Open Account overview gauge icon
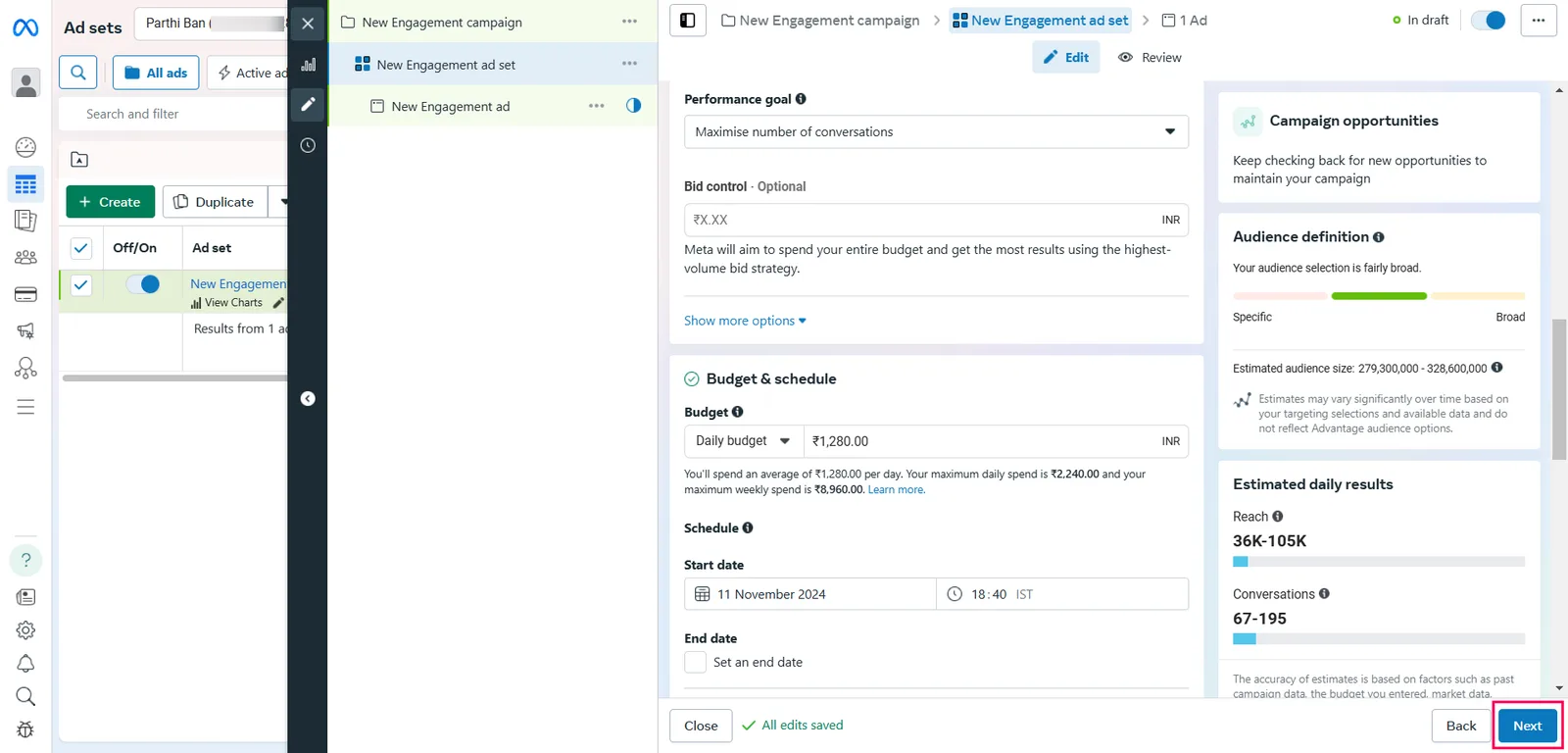This screenshot has height=753, width=1568. click(25, 147)
